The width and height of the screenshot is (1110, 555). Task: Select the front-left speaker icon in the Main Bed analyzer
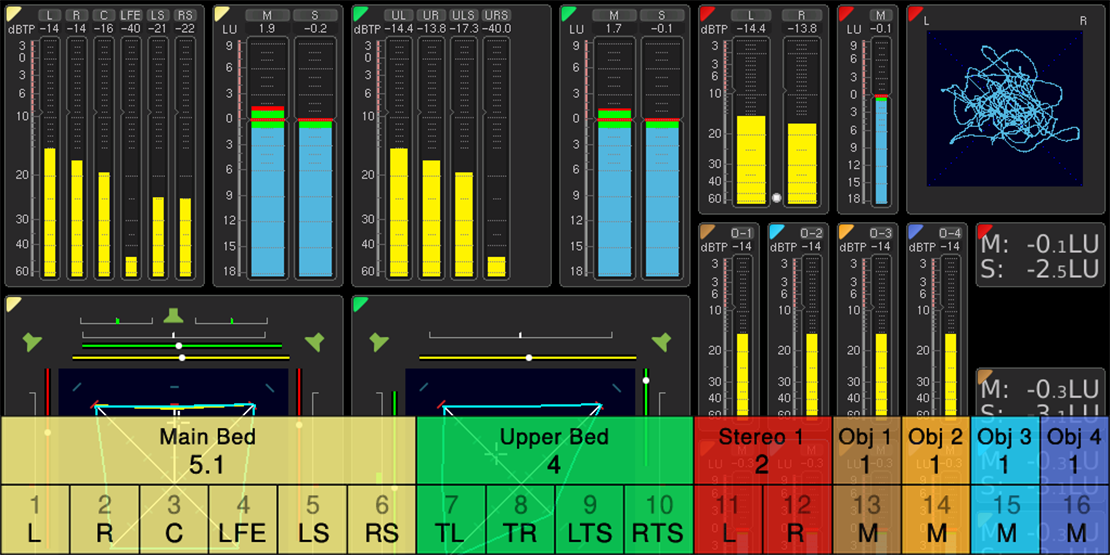click(33, 342)
